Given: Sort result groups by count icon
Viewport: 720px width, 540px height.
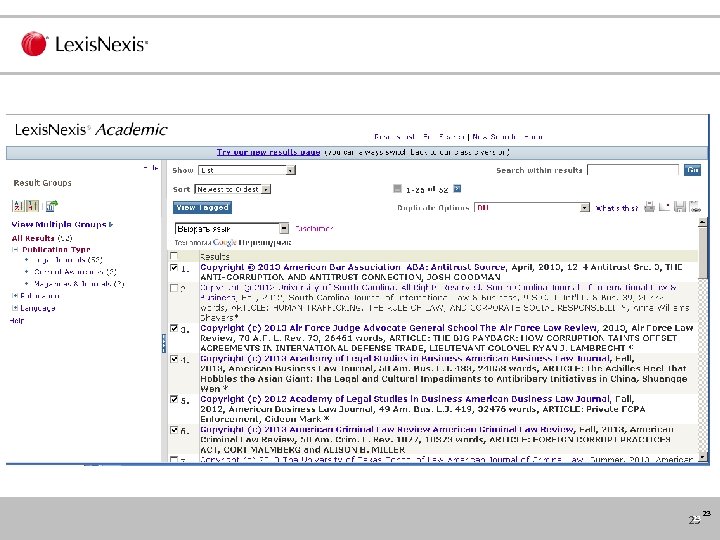Looking at the screenshot, I should tap(32, 206).
